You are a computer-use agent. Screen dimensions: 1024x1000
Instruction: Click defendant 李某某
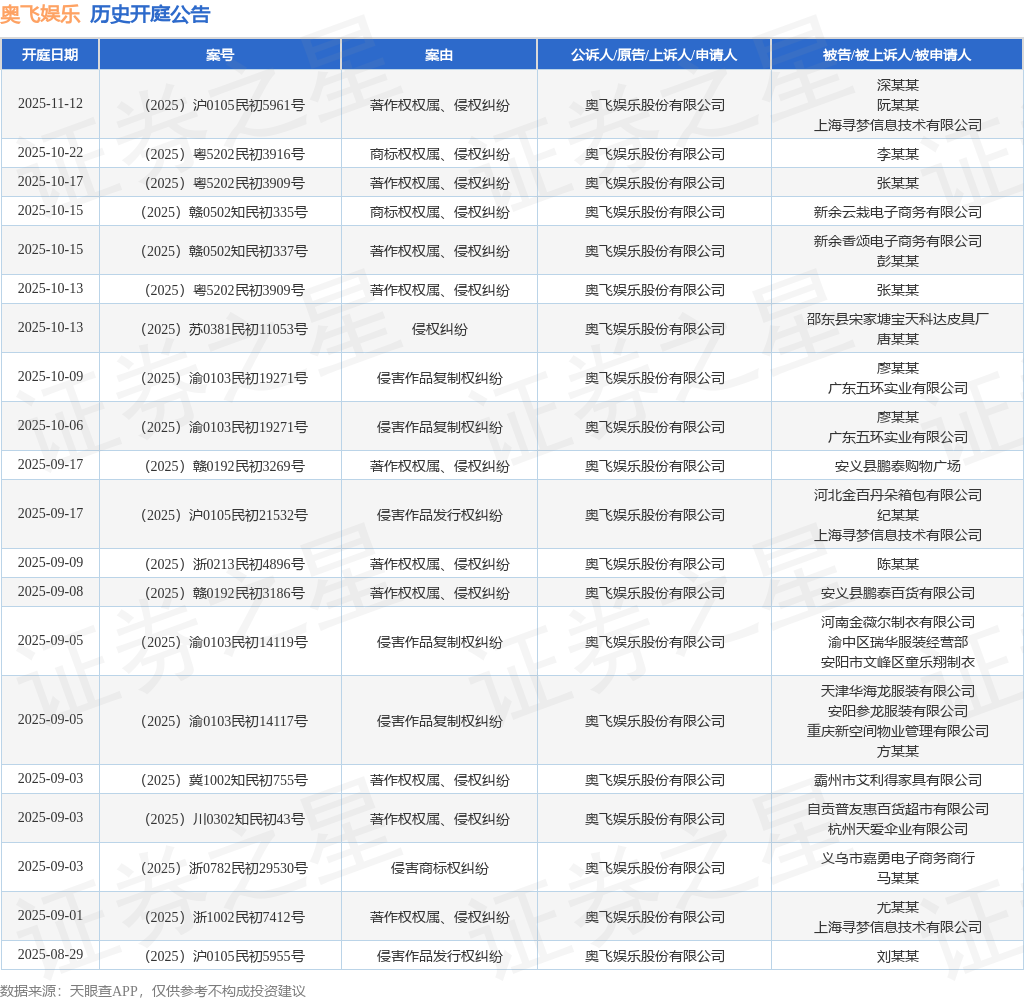[897, 154]
